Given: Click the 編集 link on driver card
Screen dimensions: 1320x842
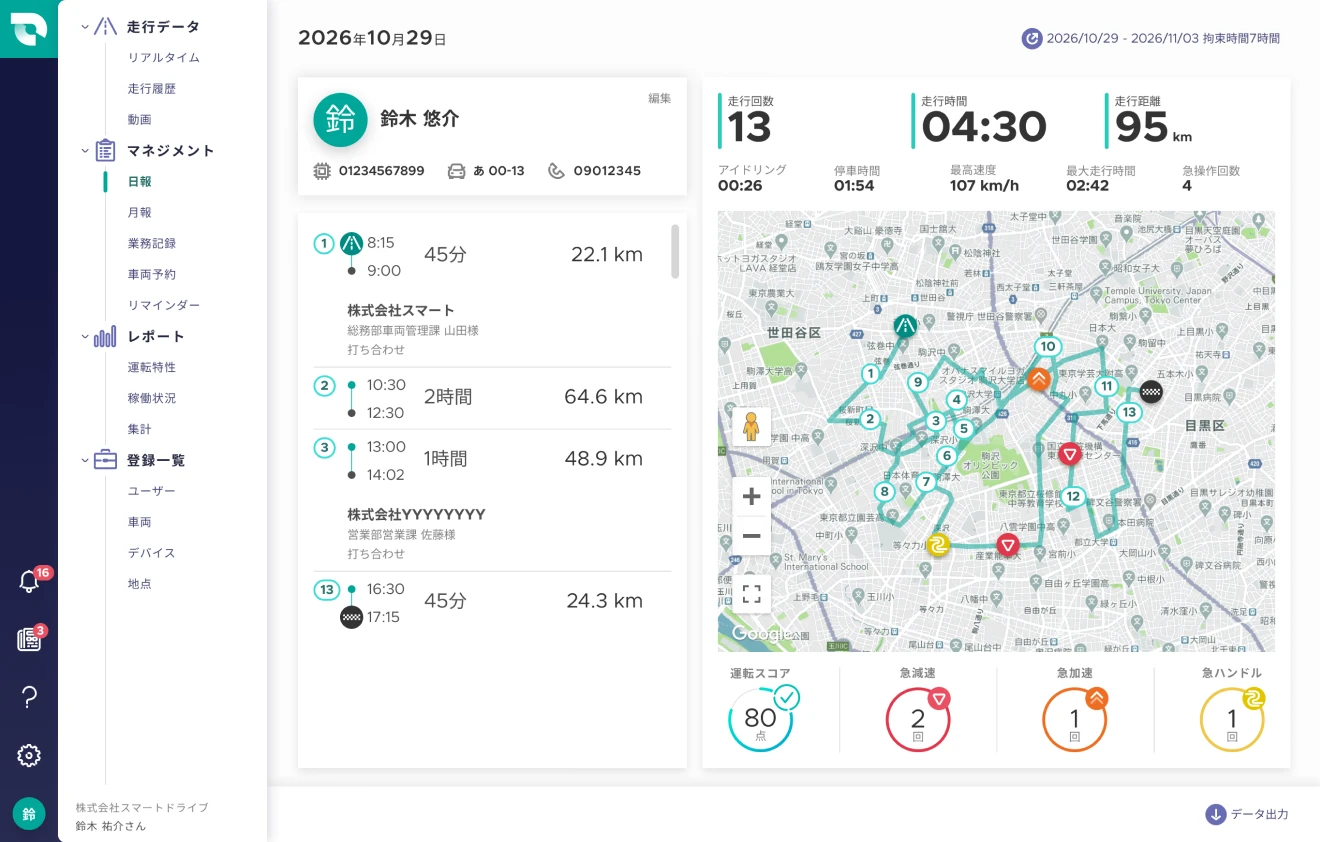Looking at the screenshot, I should tap(659, 98).
